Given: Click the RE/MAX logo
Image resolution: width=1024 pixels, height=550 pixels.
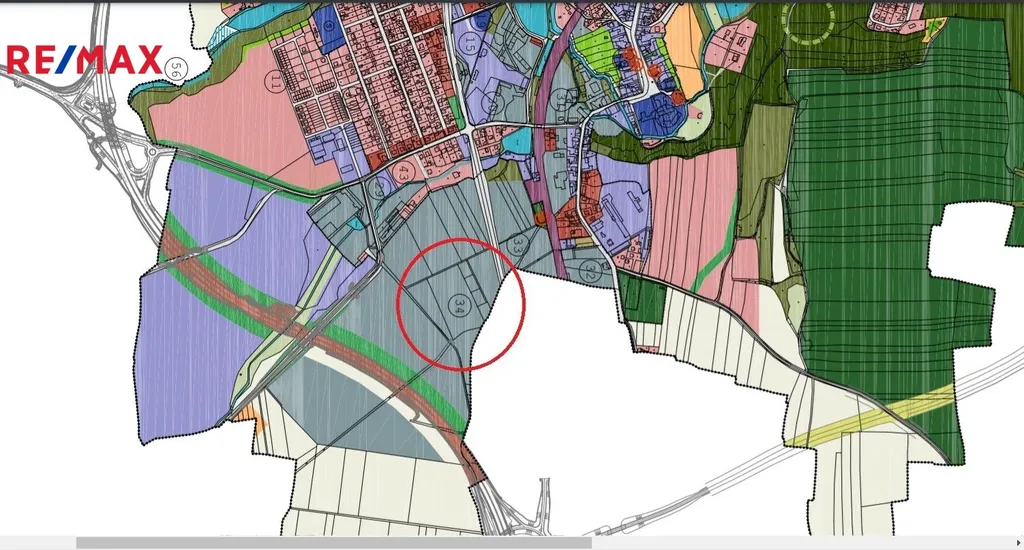Looking at the screenshot, I should pos(83,60).
